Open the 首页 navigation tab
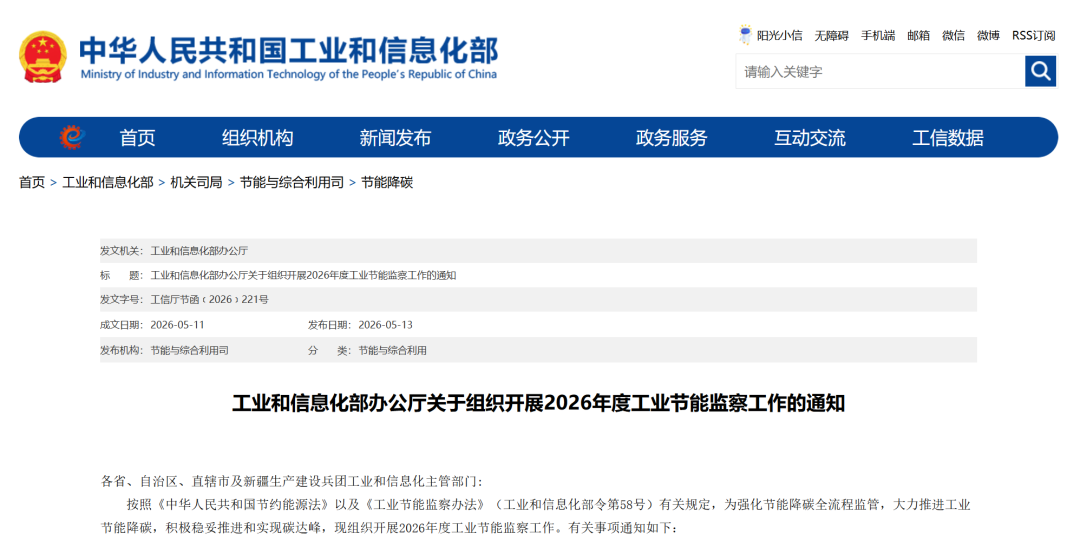The width and height of the screenshot is (1080, 541). 137,138
